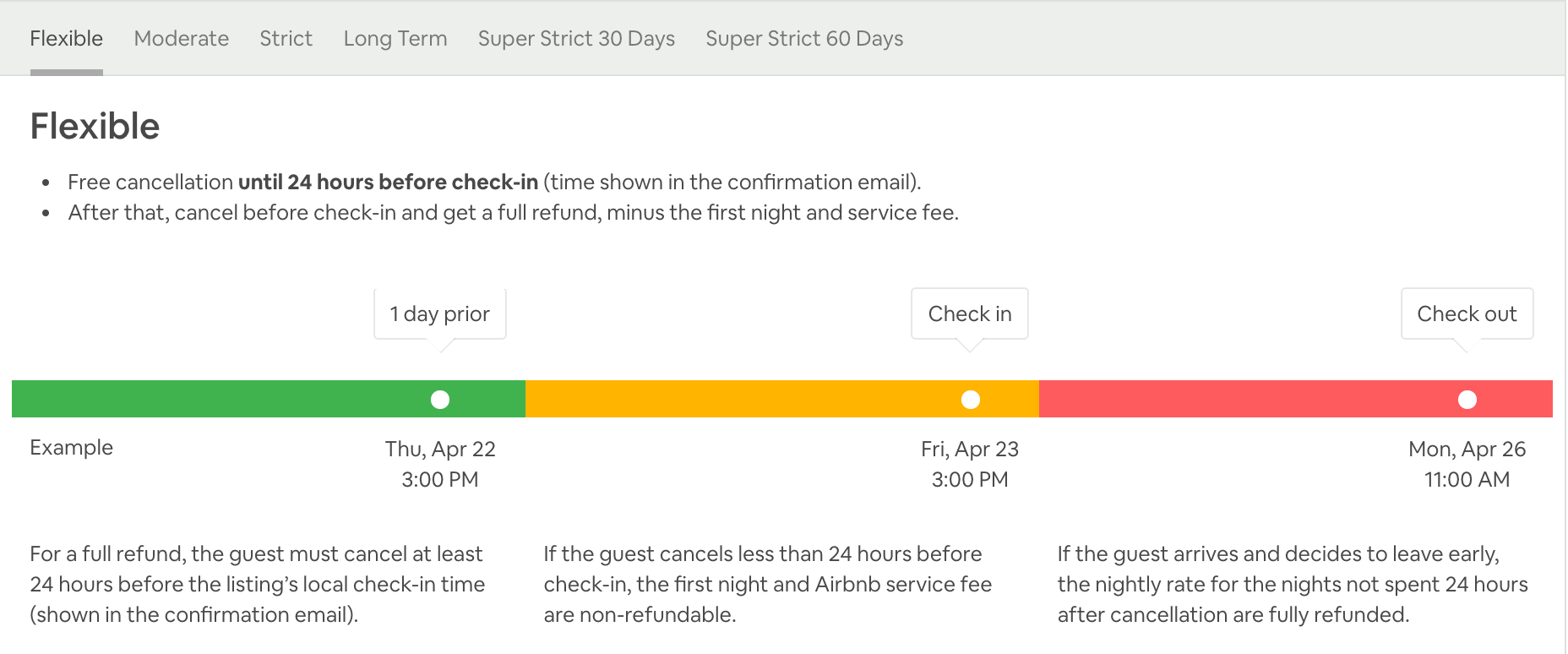
Task: Open the Super Strict 30 Days tab
Action: tap(576, 39)
